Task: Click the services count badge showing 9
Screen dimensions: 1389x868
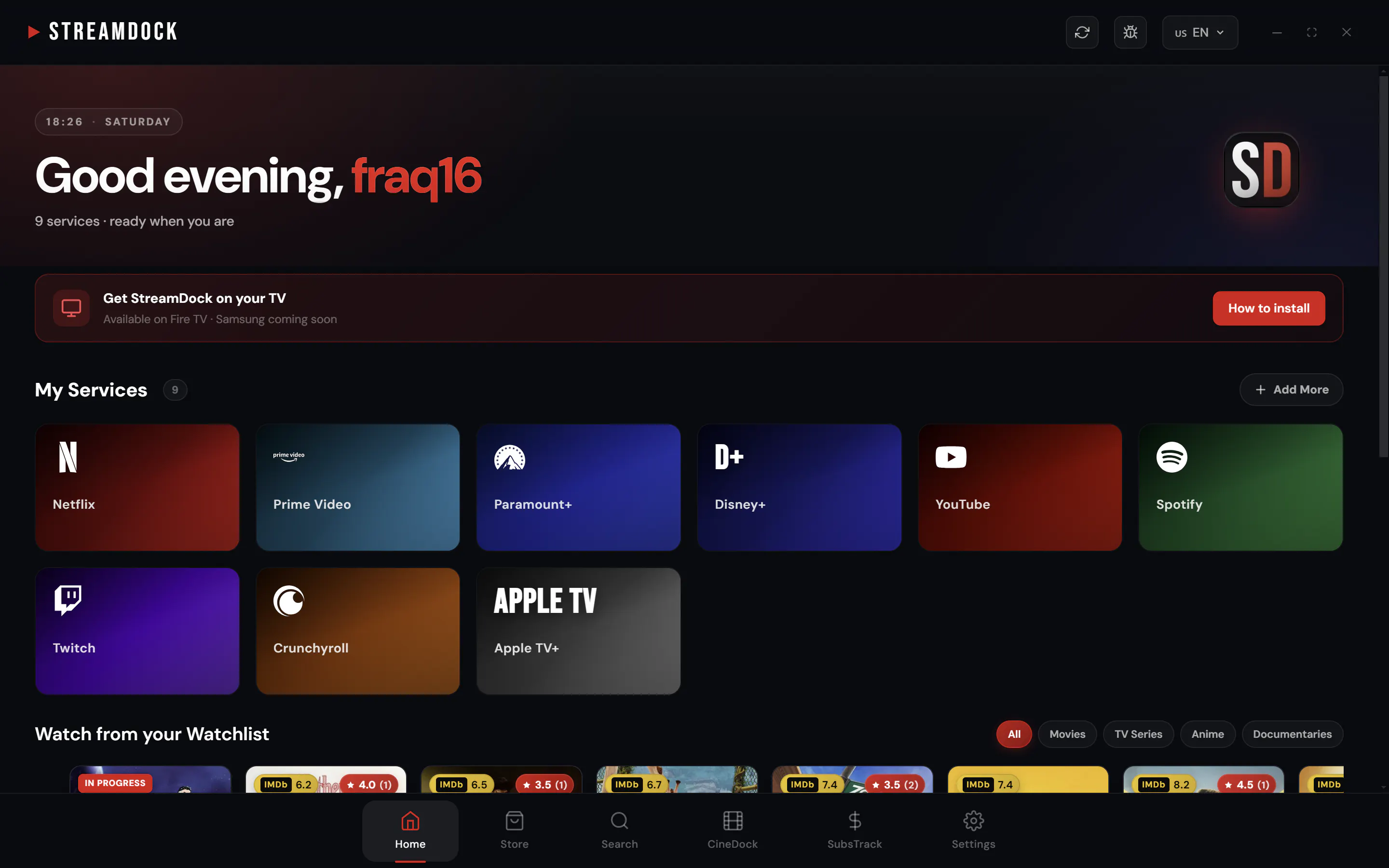Action: click(175, 390)
